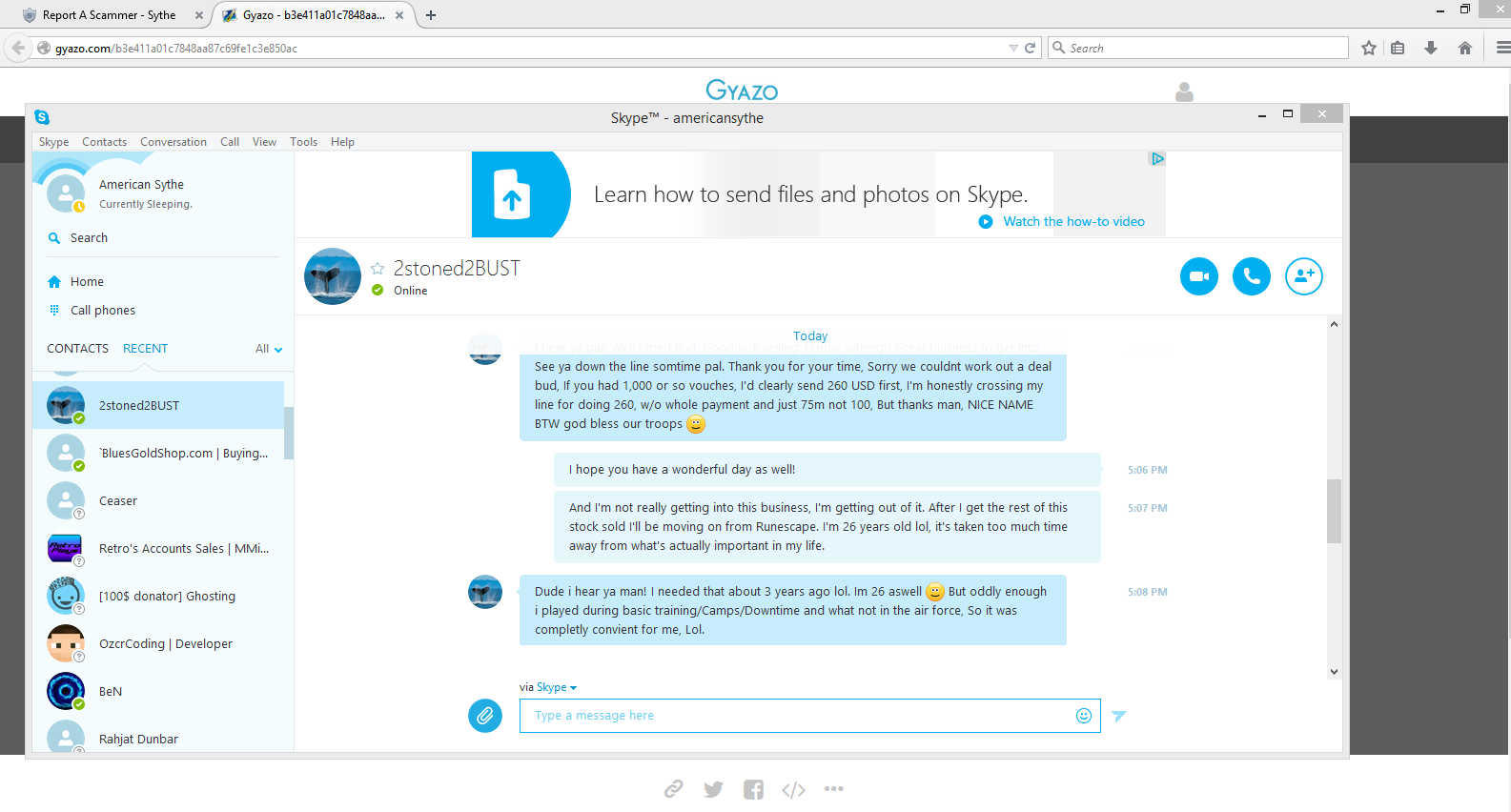Open the URL bar history dropdown arrow
Screen dimensions: 1511x812
[1013, 48]
